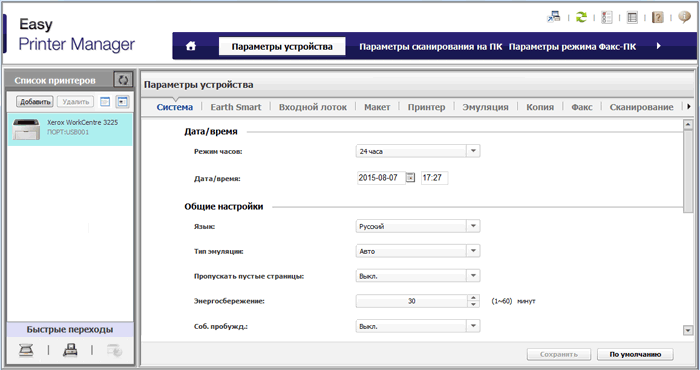Open the Эмуляция sub-tab

485,107
